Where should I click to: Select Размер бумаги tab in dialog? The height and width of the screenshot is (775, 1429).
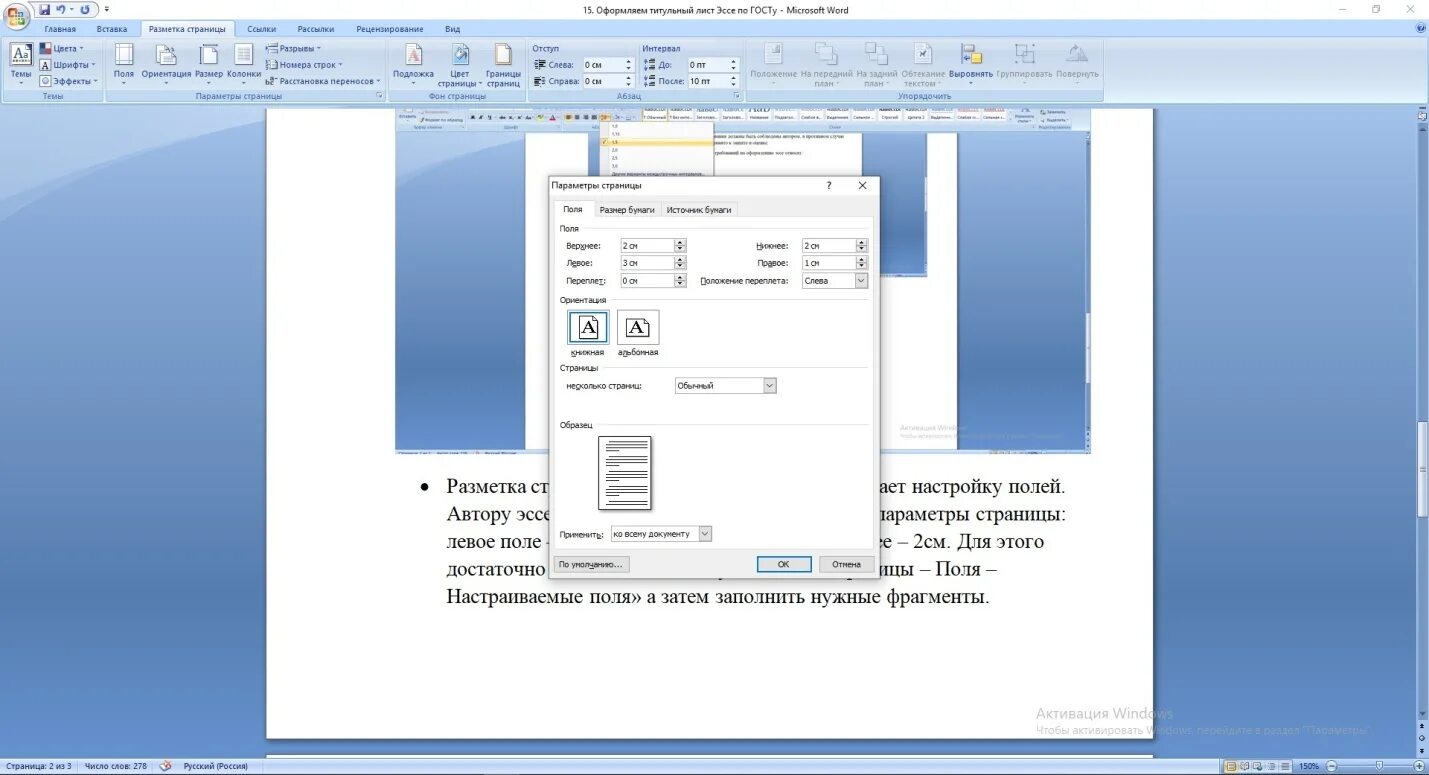[x=627, y=210]
